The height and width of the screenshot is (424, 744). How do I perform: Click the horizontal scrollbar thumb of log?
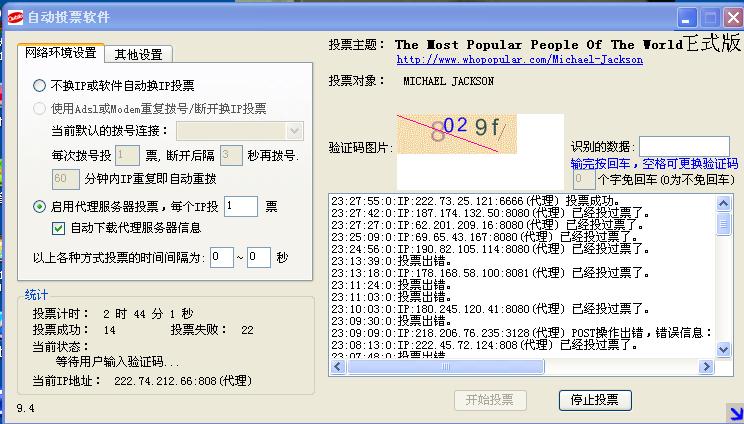pos(446,367)
